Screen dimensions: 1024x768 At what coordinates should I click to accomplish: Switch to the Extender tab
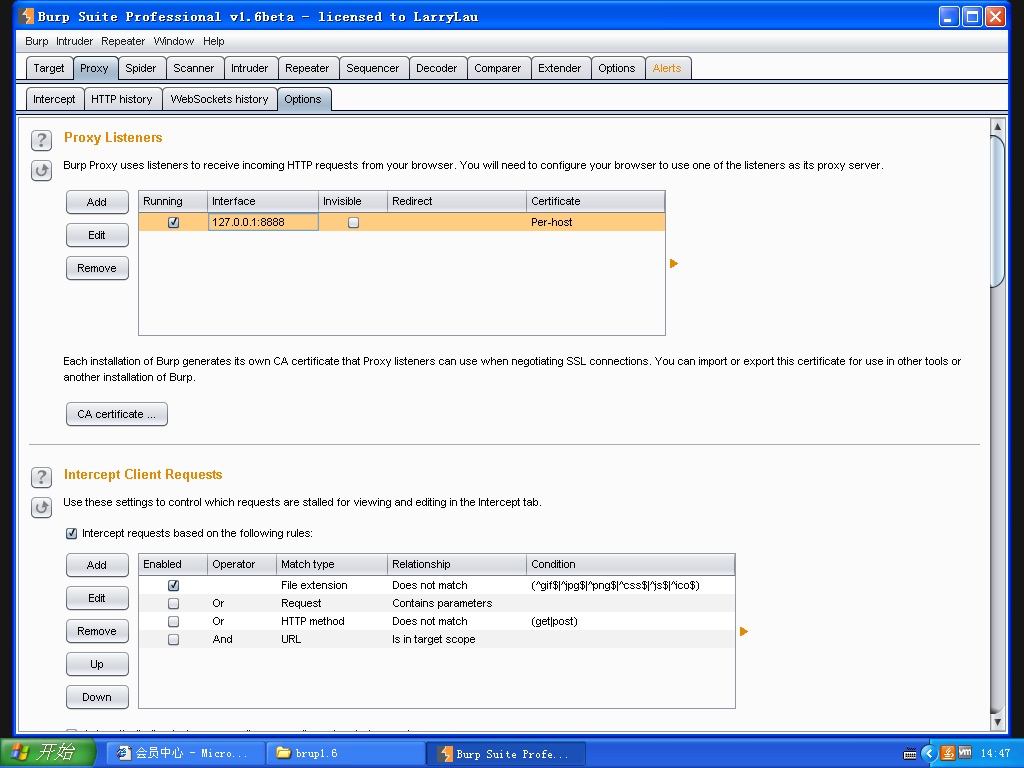point(560,68)
